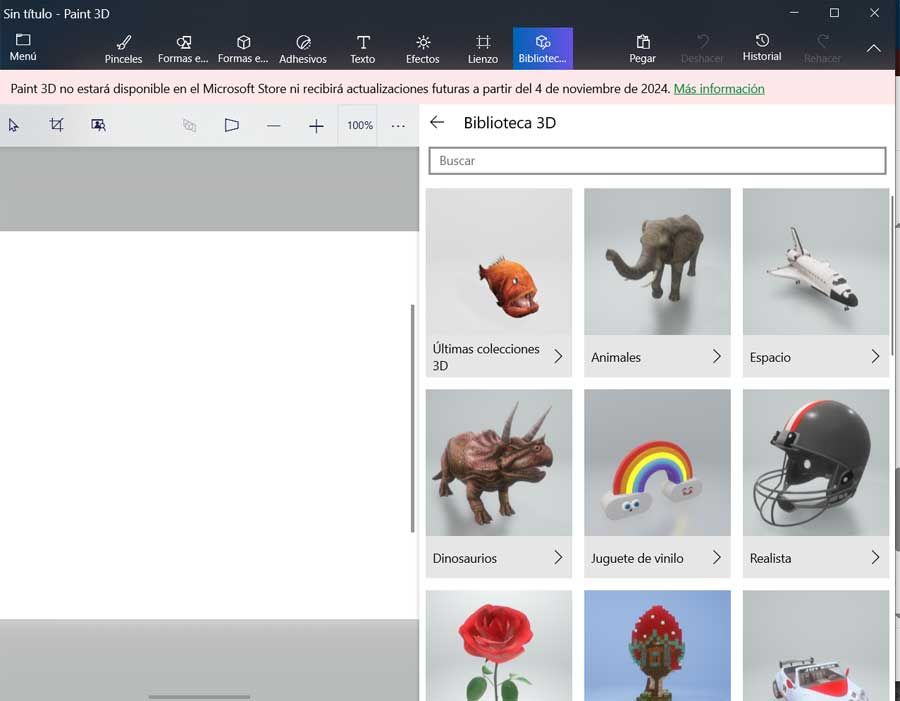Image resolution: width=900 pixels, height=701 pixels.
Task: Use the magic selection tool
Action: (x=98, y=125)
